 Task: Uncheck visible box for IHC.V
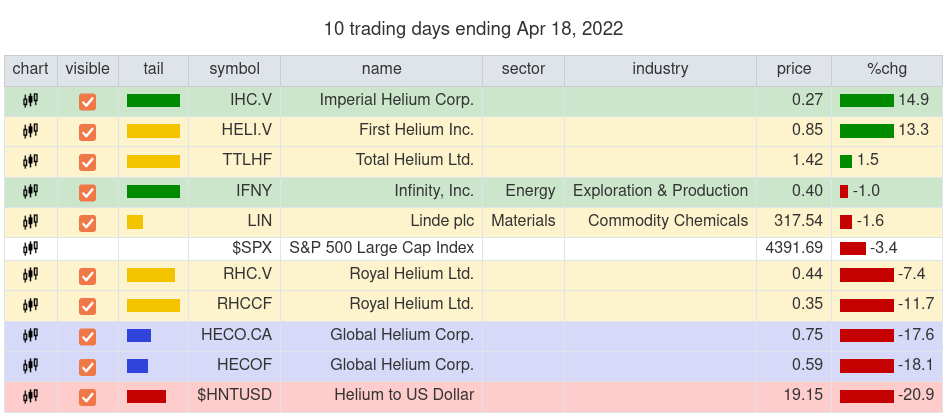tap(88, 102)
